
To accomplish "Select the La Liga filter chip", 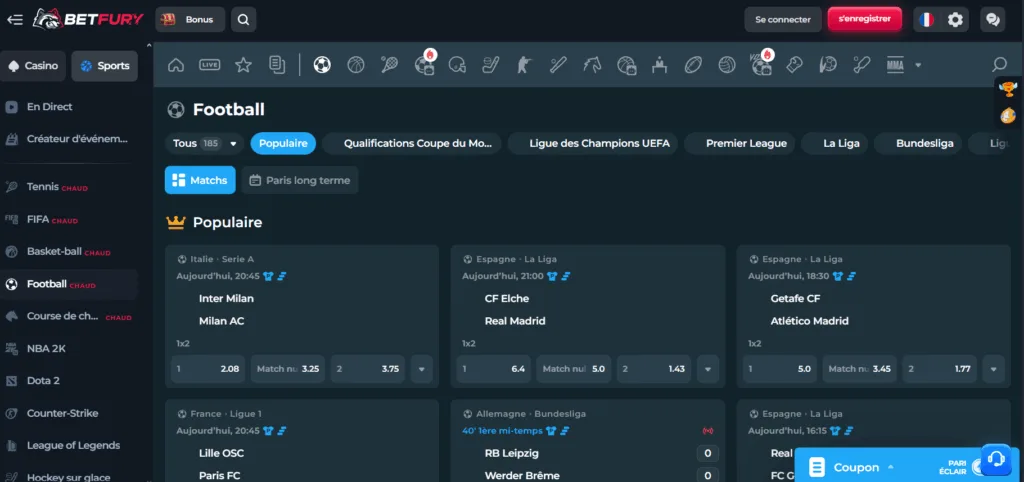I will click(835, 143).
